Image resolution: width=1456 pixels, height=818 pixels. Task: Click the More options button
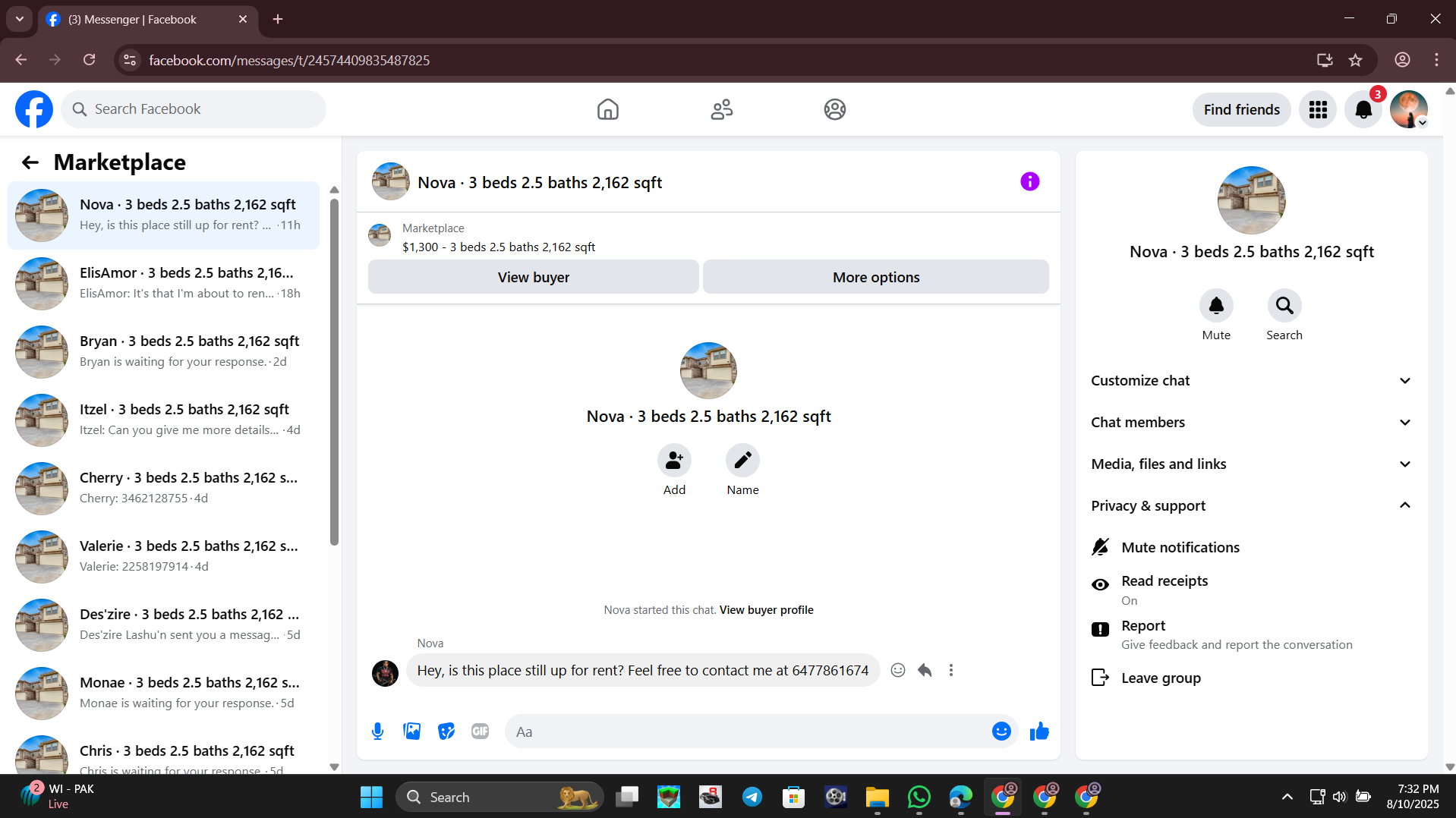click(x=875, y=277)
